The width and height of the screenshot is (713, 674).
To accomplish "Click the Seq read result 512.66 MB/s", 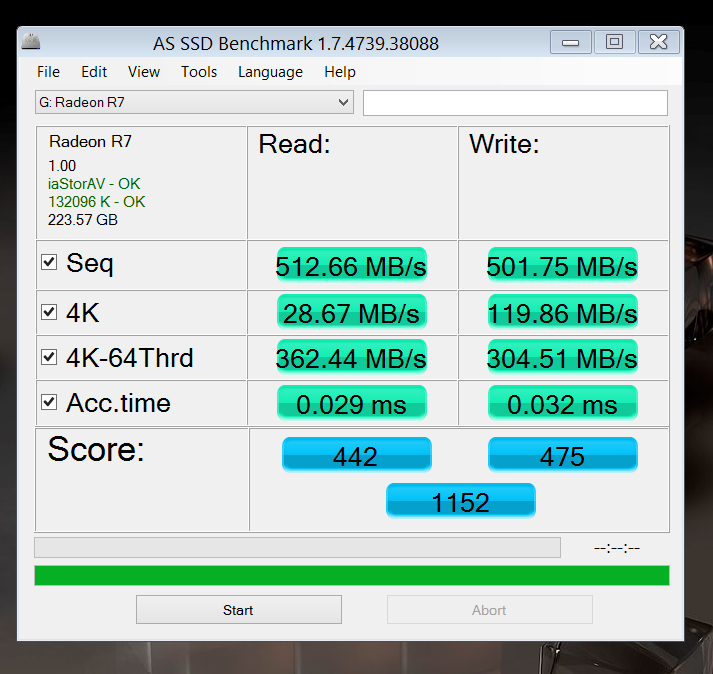I will point(351,266).
